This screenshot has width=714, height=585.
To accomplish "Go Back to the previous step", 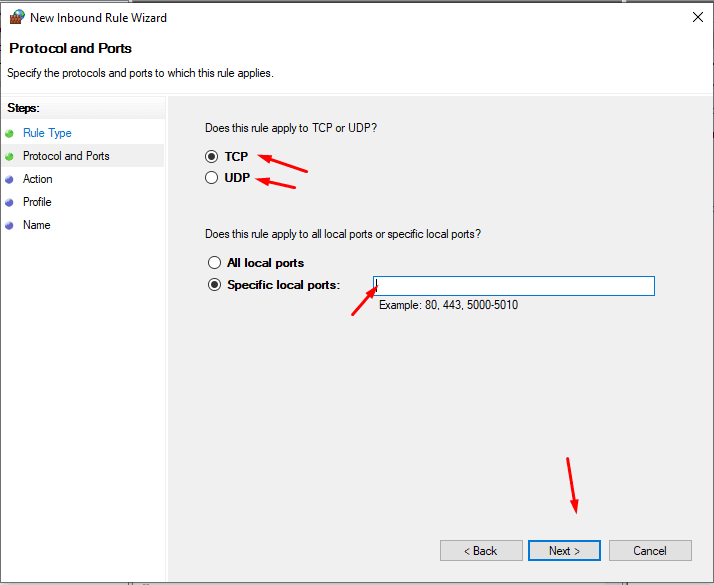I will click(481, 551).
